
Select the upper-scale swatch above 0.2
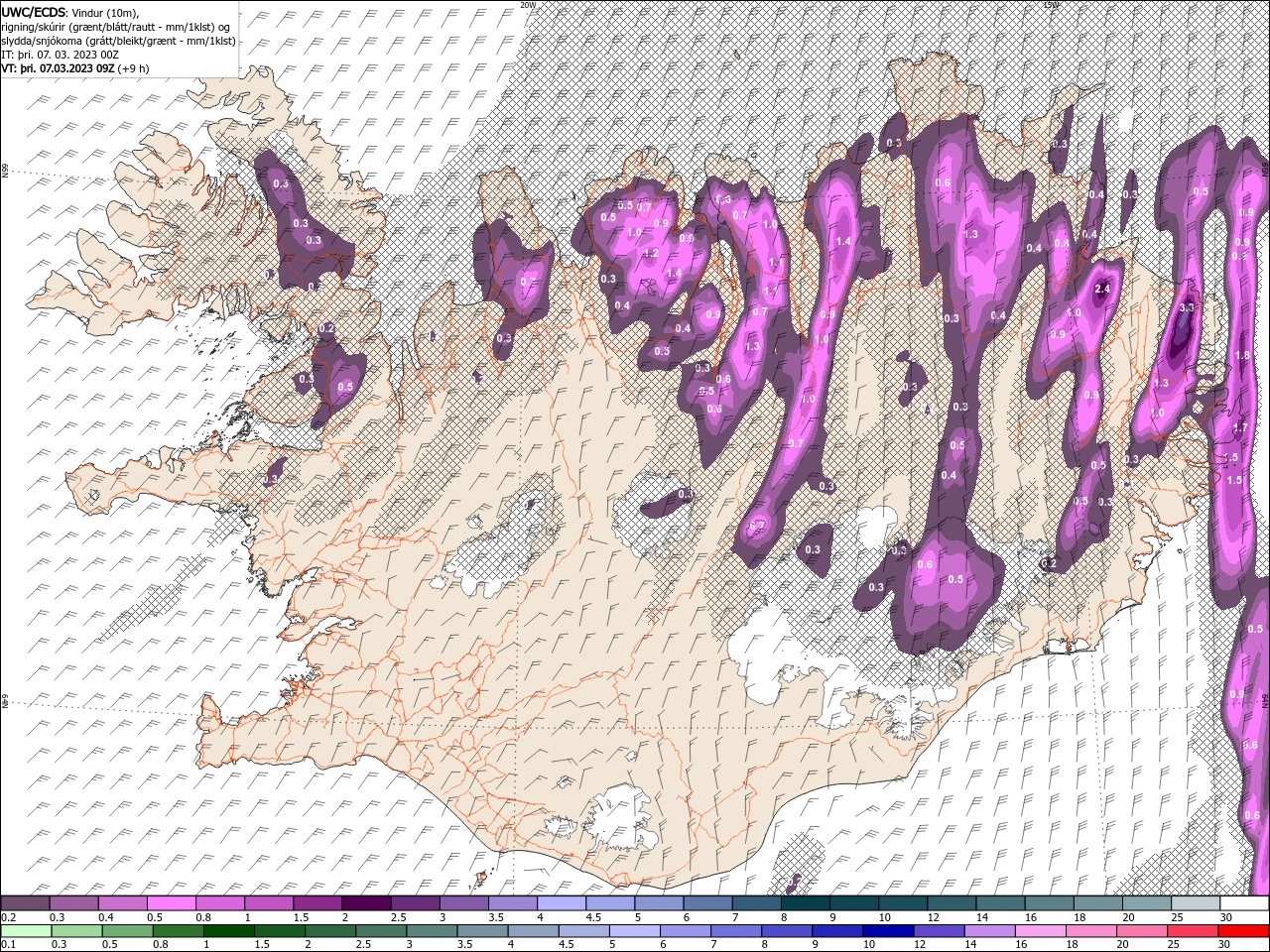click(25, 903)
